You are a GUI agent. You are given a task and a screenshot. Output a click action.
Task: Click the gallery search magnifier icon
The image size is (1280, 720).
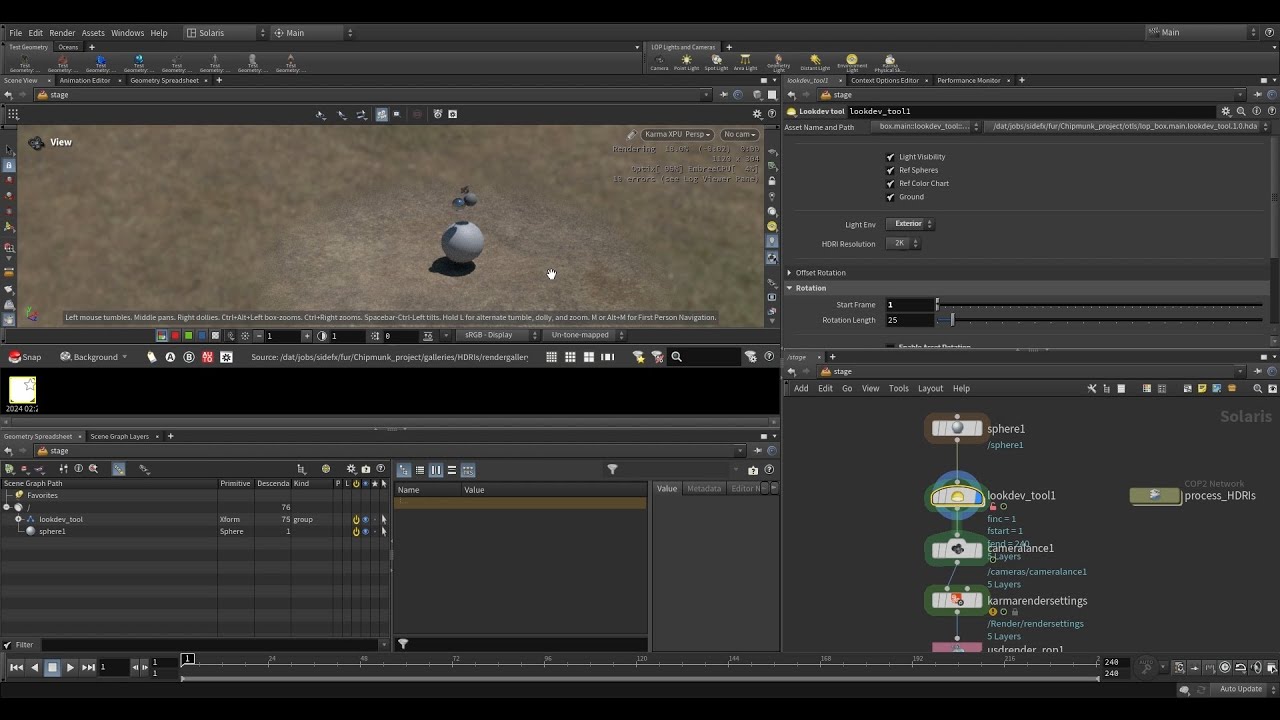coord(676,357)
